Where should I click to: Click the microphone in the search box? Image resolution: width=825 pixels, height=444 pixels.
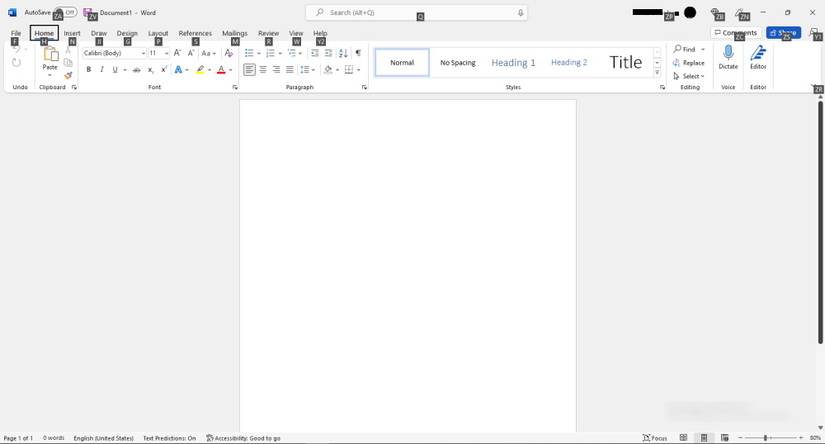pyautogui.click(x=520, y=13)
